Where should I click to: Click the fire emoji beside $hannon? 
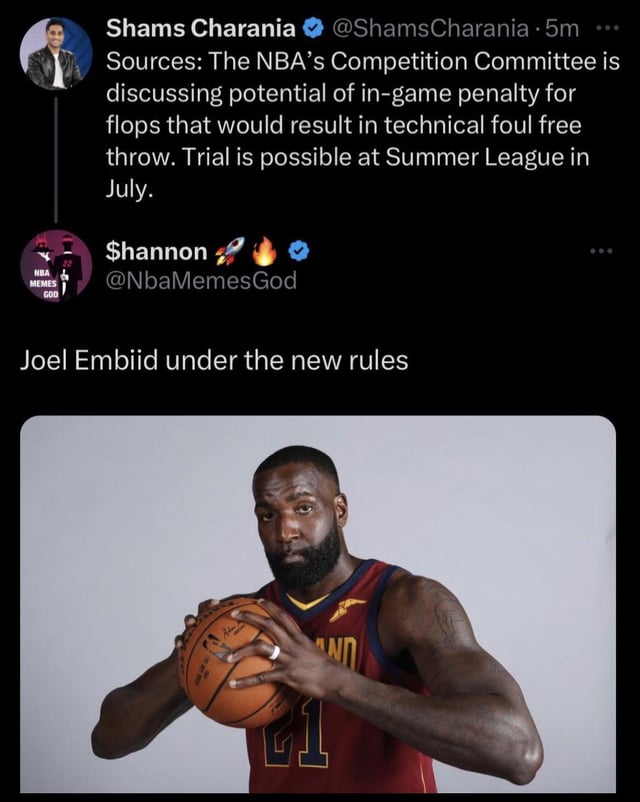tap(263, 252)
